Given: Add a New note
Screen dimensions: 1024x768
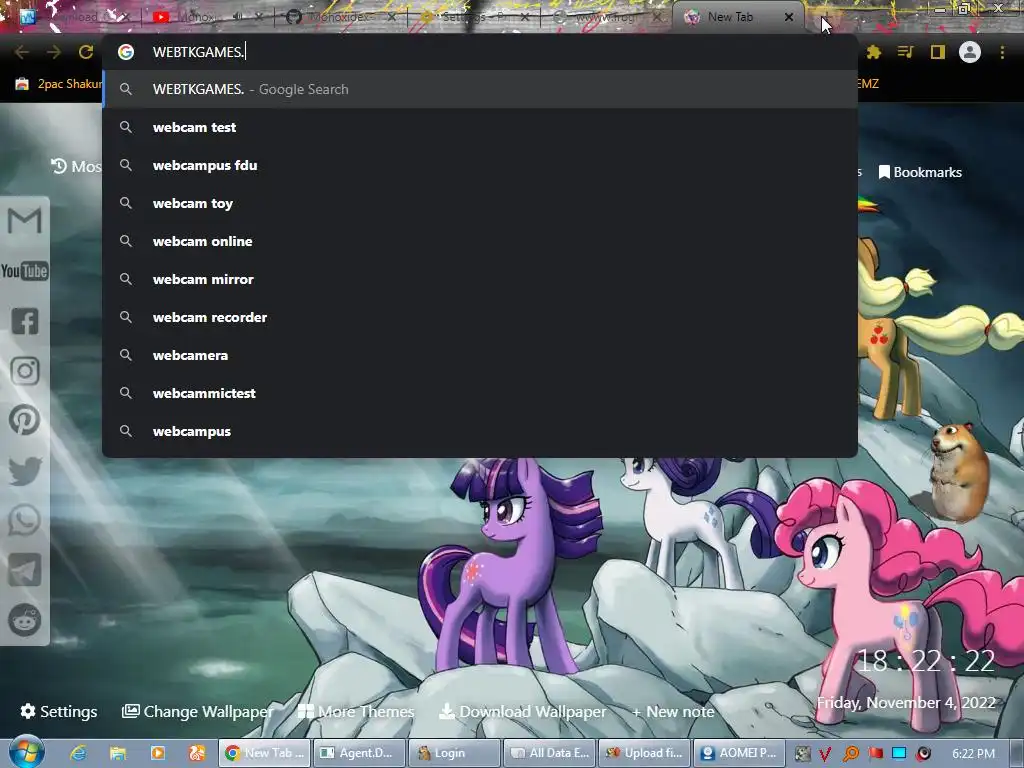Looking at the screenshot, I should point(673,711).
